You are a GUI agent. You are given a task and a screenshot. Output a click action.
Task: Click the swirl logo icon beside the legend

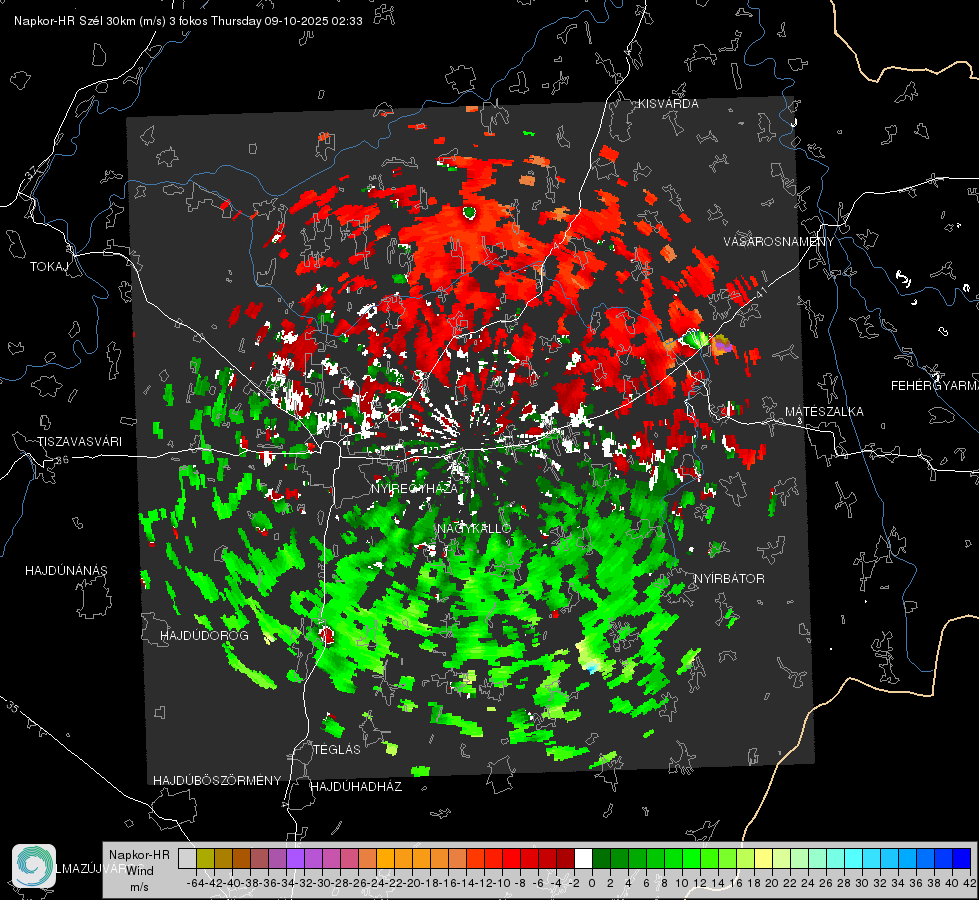34,866
